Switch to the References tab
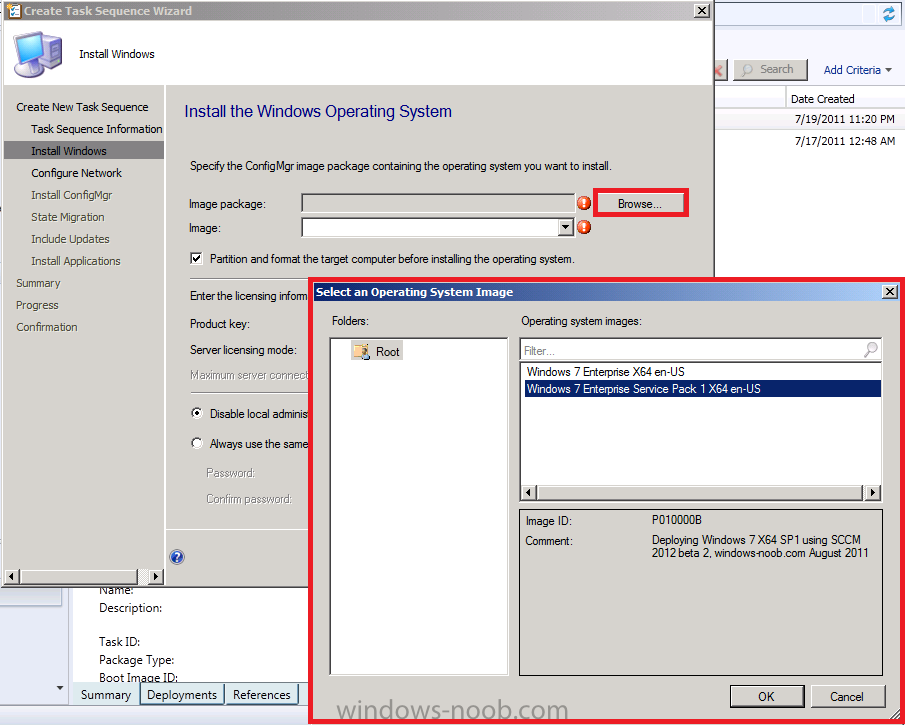 tap(261, 694)
